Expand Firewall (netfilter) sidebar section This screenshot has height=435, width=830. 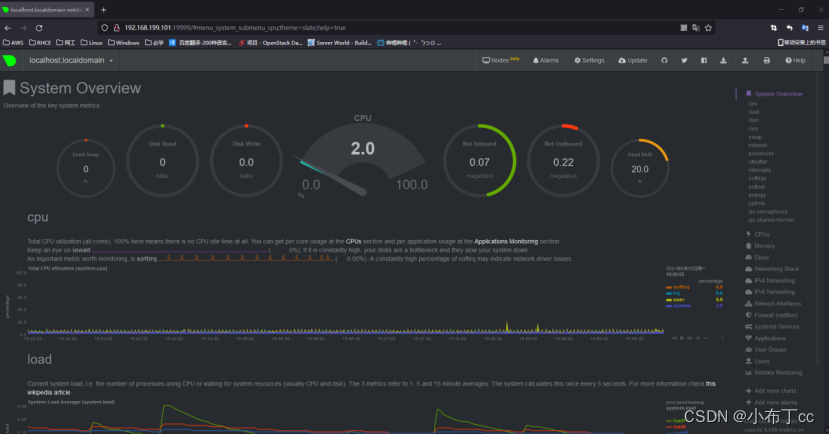point(771,315)
